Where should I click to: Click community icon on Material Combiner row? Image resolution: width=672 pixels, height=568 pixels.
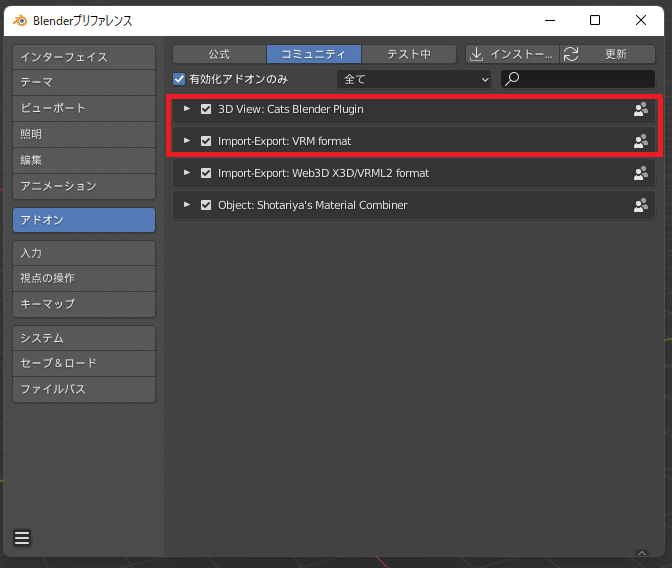pyautogui.click(x=641, y=205)
